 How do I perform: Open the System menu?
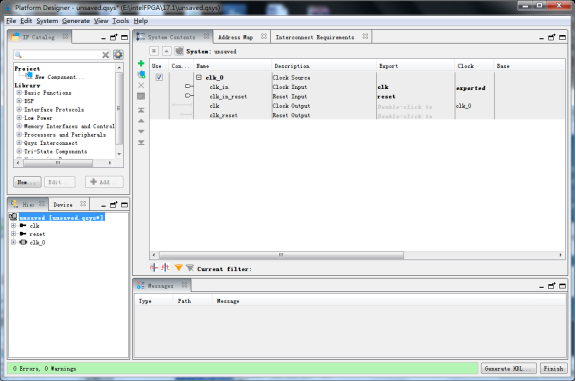47,21
